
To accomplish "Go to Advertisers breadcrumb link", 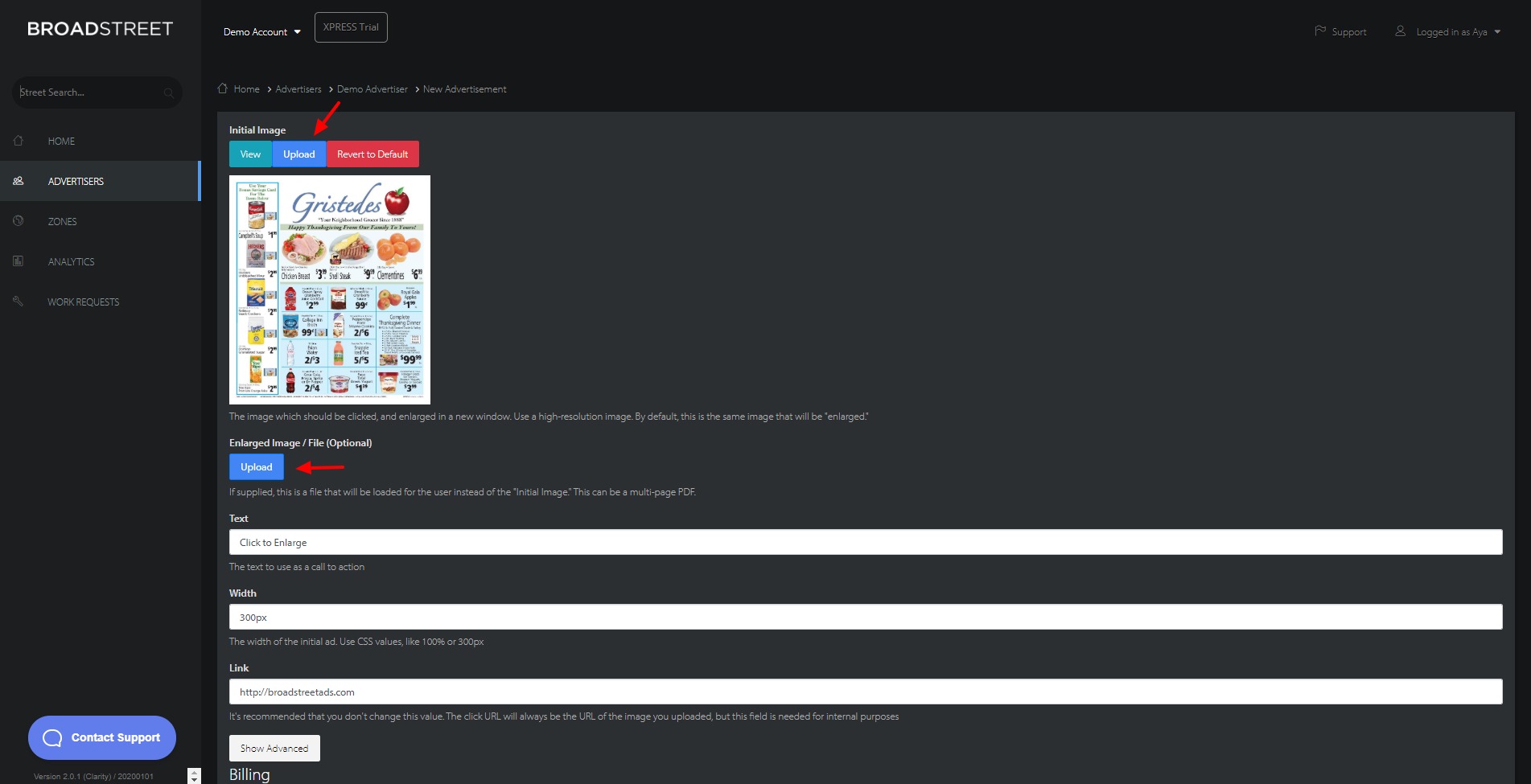I will (298, 89).
